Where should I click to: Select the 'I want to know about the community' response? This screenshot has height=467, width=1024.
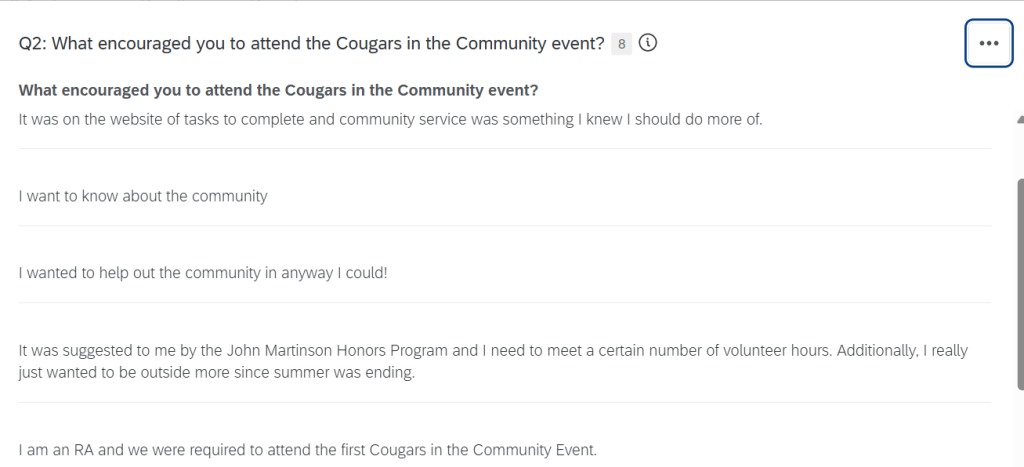pyautogui.click(x=143, y=196)
